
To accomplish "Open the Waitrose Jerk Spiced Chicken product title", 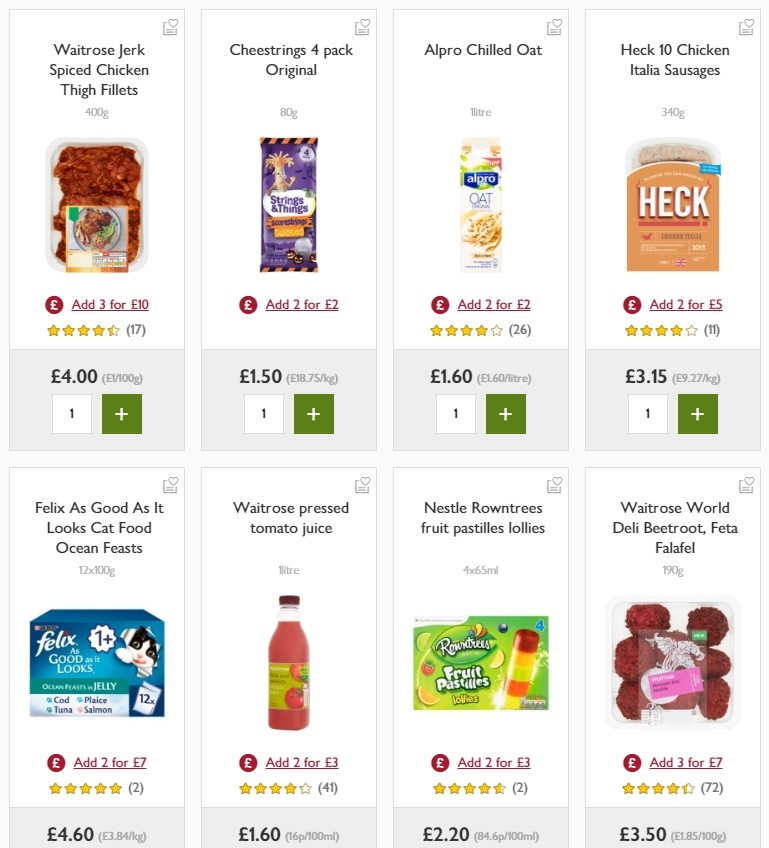I will coord(97,70).
